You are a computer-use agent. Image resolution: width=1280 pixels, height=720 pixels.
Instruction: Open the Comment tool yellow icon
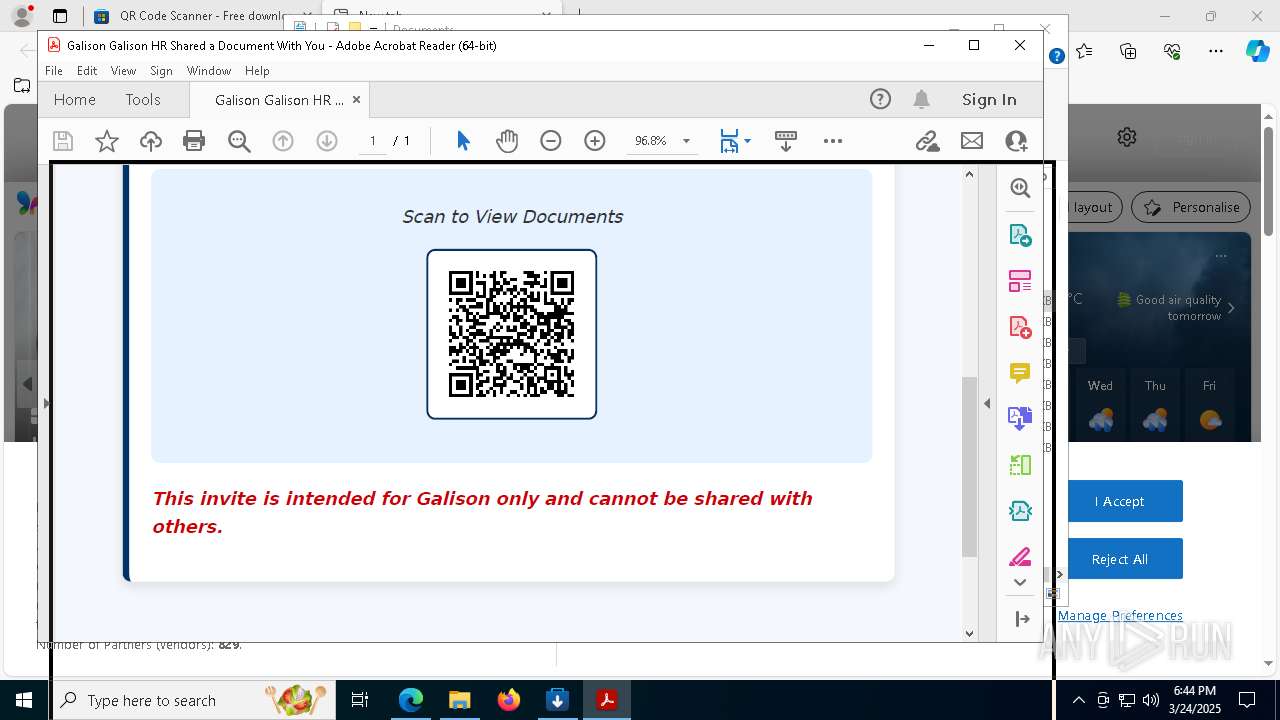1020,373
